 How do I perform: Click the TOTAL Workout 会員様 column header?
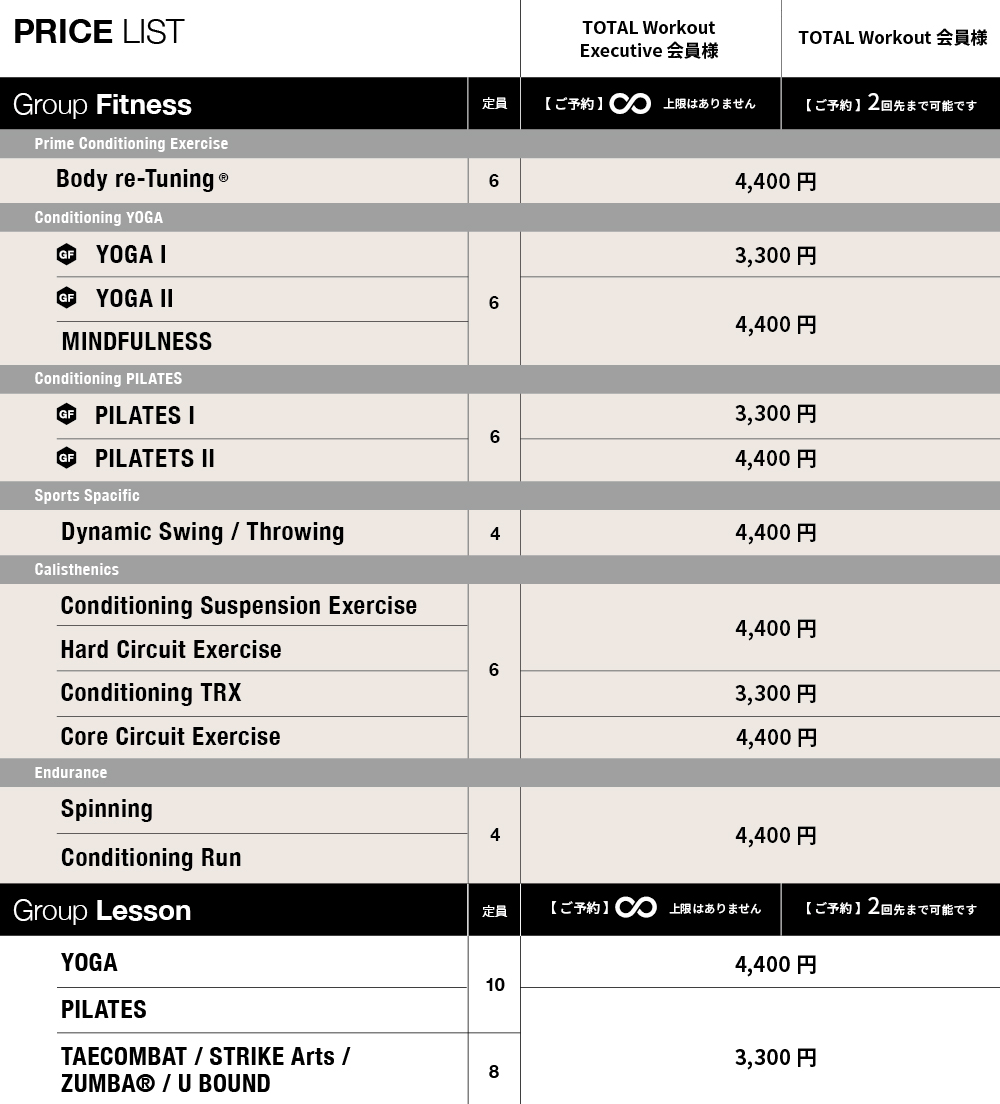point(892,38)
